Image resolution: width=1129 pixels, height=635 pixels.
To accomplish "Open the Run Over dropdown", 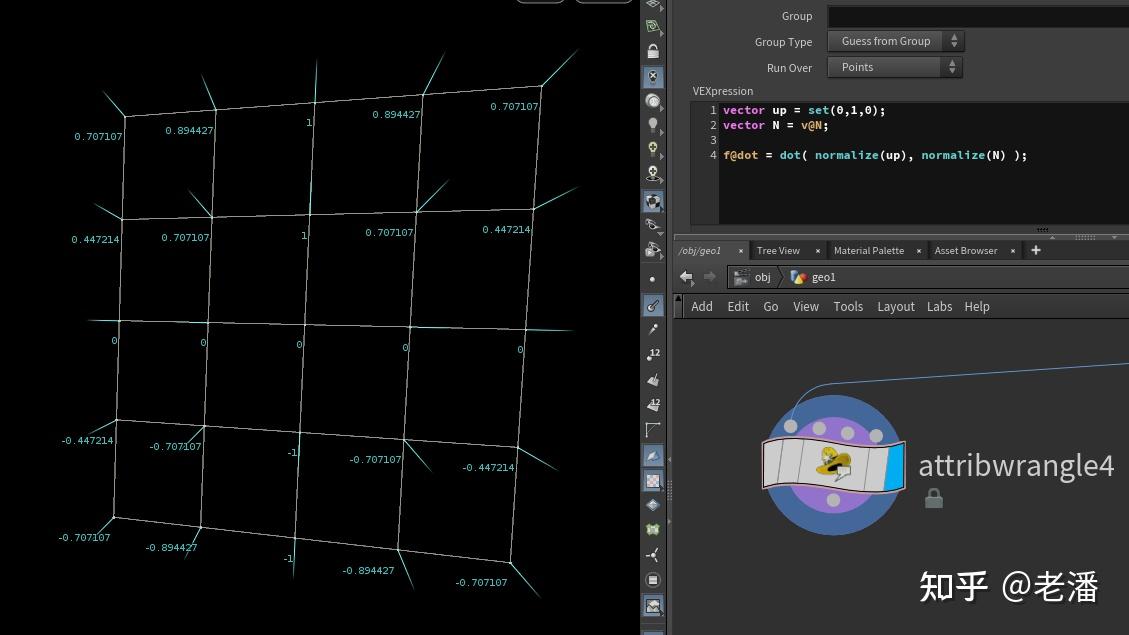I will pos(895,67).
